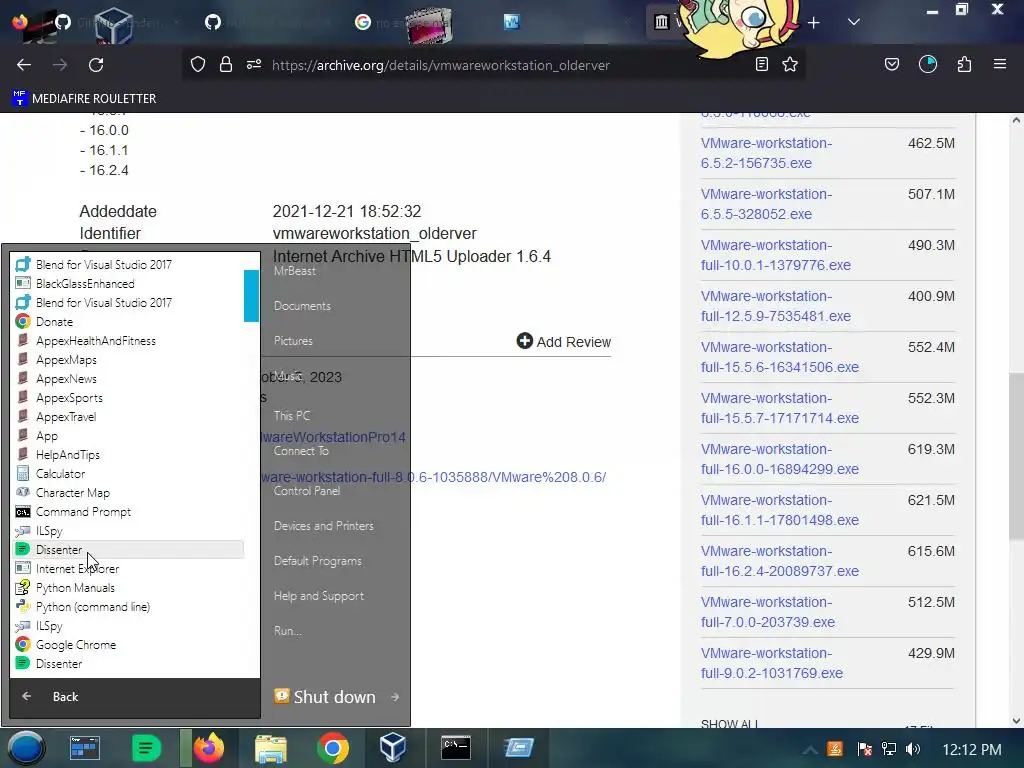This screenshot has height=768, width=1024.
Task: Open a new Firefox tab
Action: point(814,23)
